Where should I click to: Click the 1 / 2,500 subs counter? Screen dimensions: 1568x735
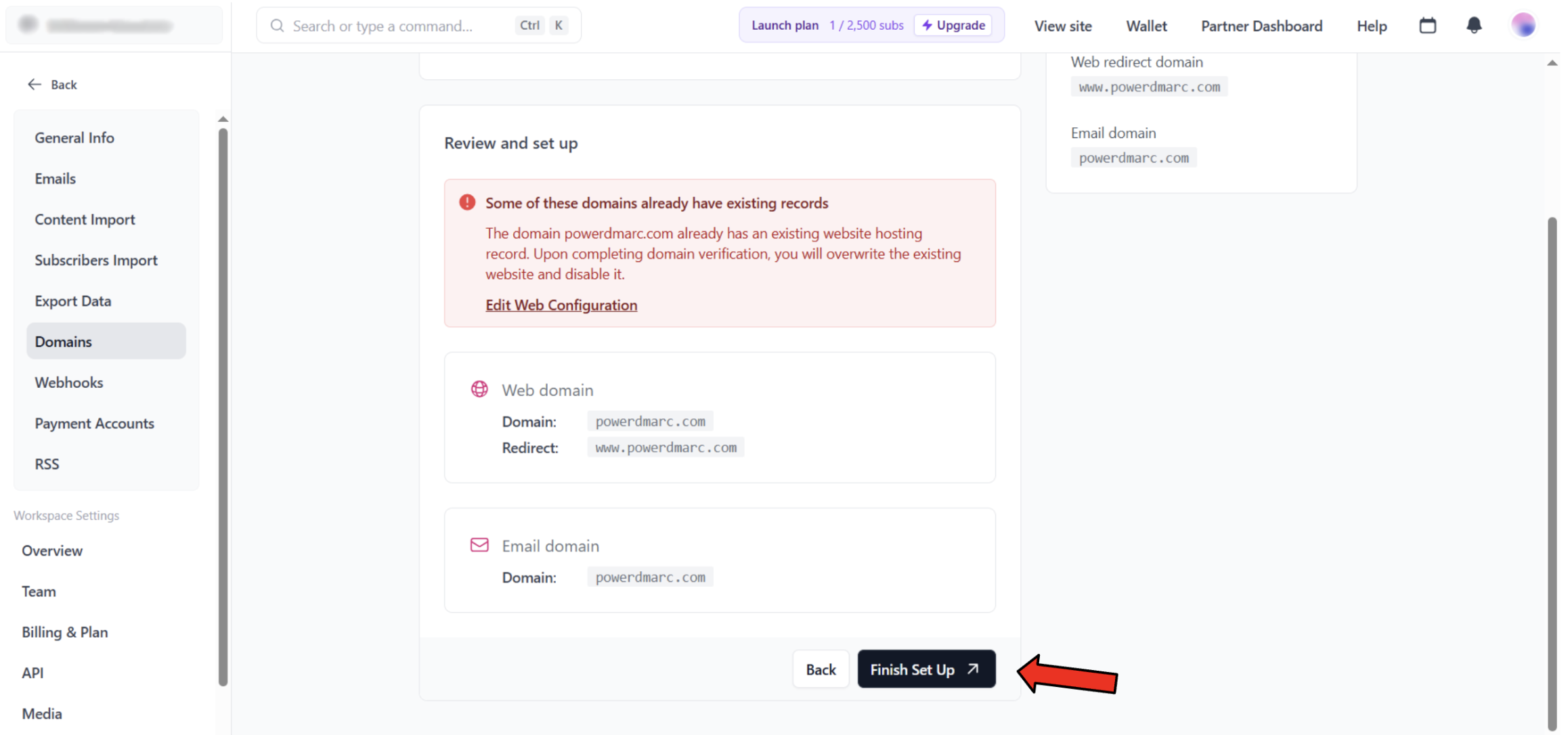tap(866, 25)
